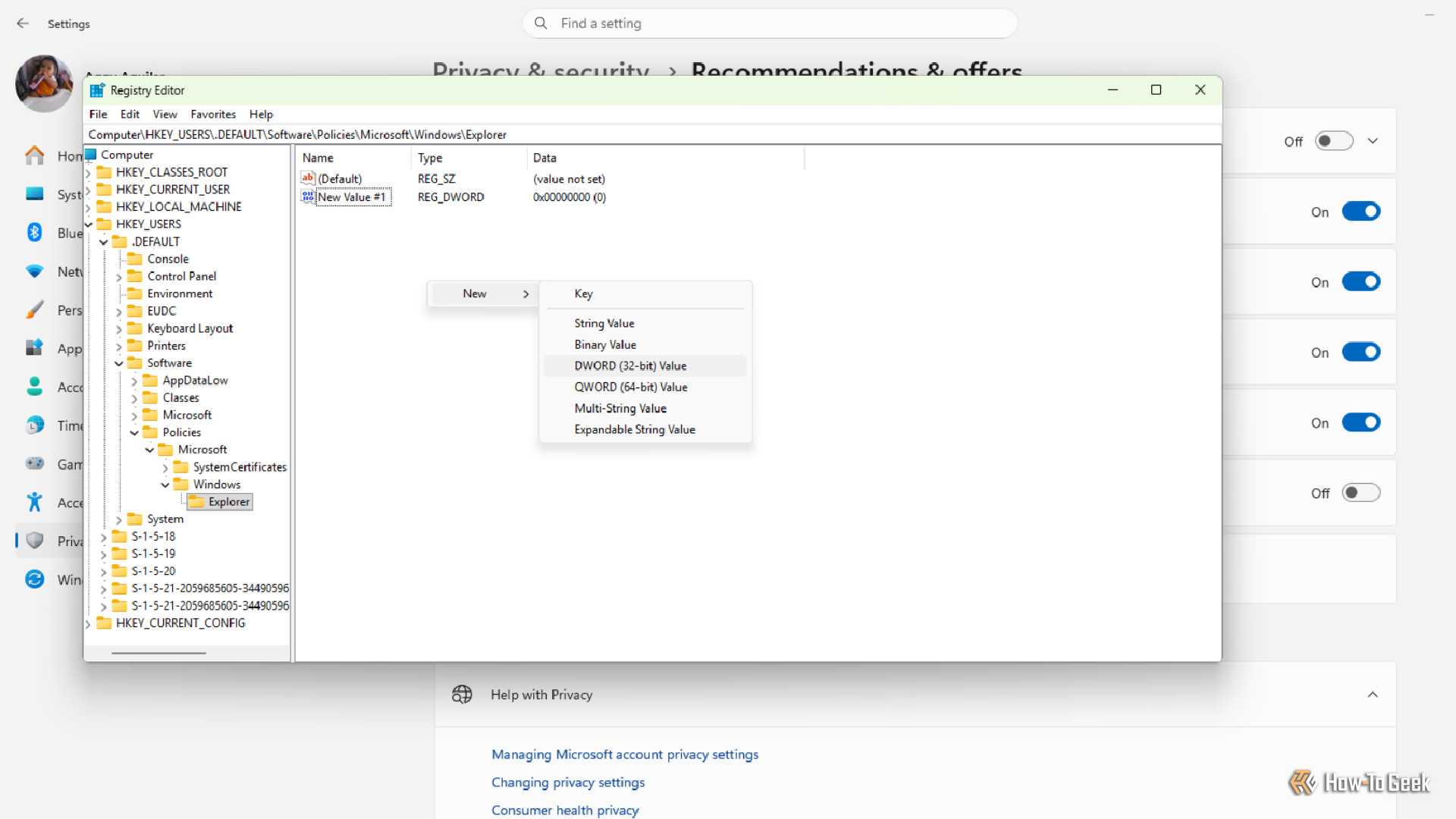Expand HKEY_LOCAL_MACHINE in the registry tree
Screen dimensions: 1456x819
pos(89,207)
